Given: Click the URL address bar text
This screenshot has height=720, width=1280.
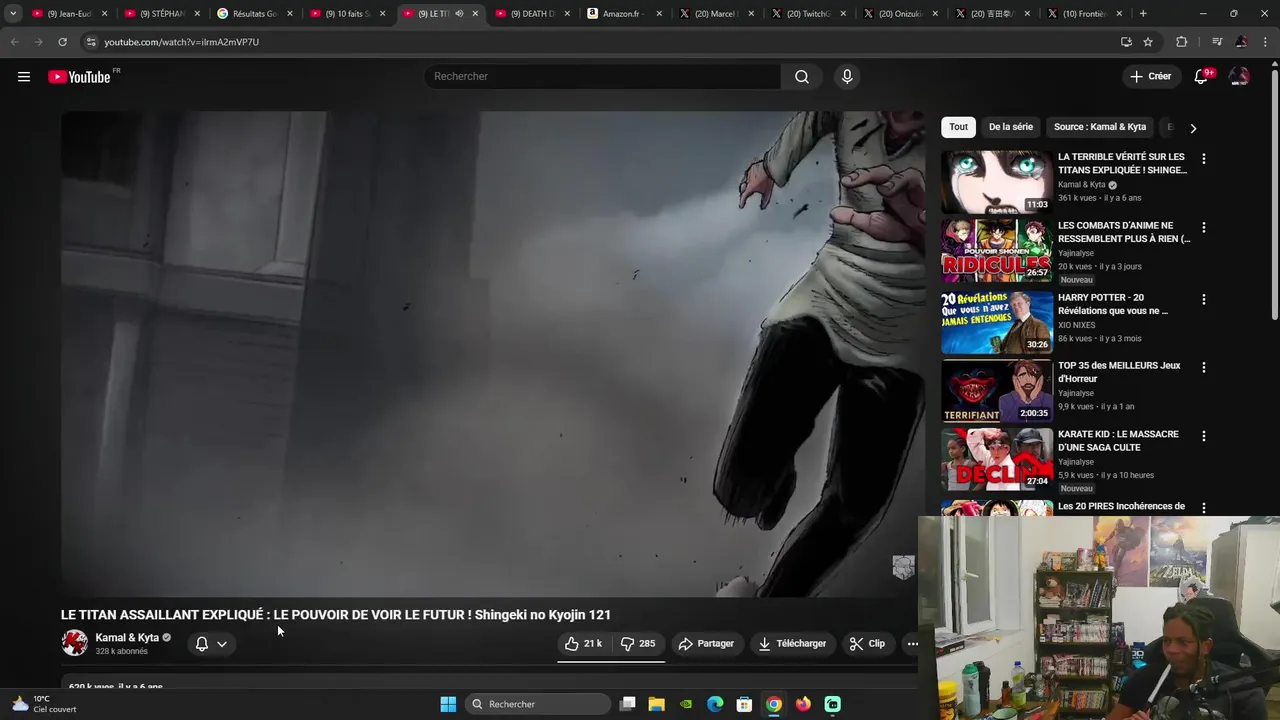Looking at the screenshot, I should tap(181, 42).
